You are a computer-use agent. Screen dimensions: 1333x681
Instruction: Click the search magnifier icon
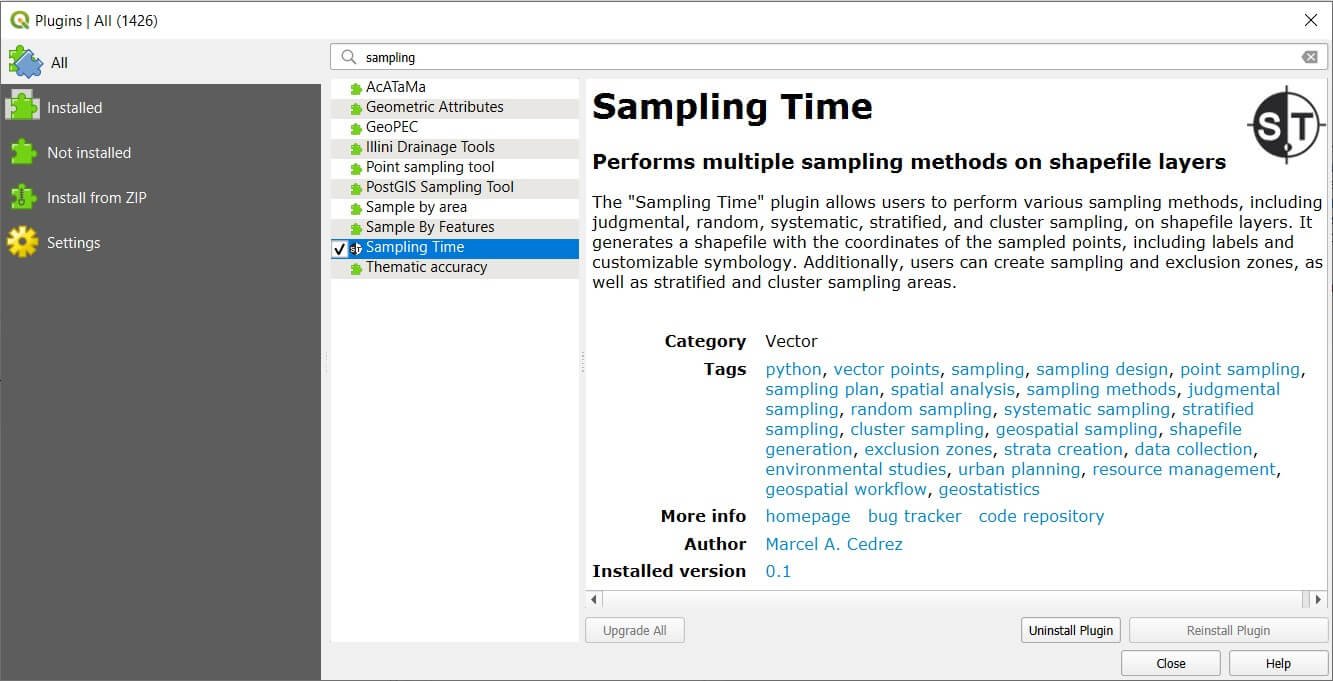(x=349, y=58)
